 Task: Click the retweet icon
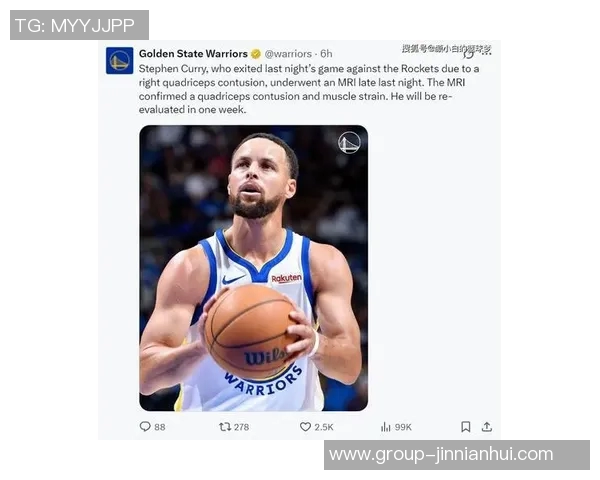point(225,426)
